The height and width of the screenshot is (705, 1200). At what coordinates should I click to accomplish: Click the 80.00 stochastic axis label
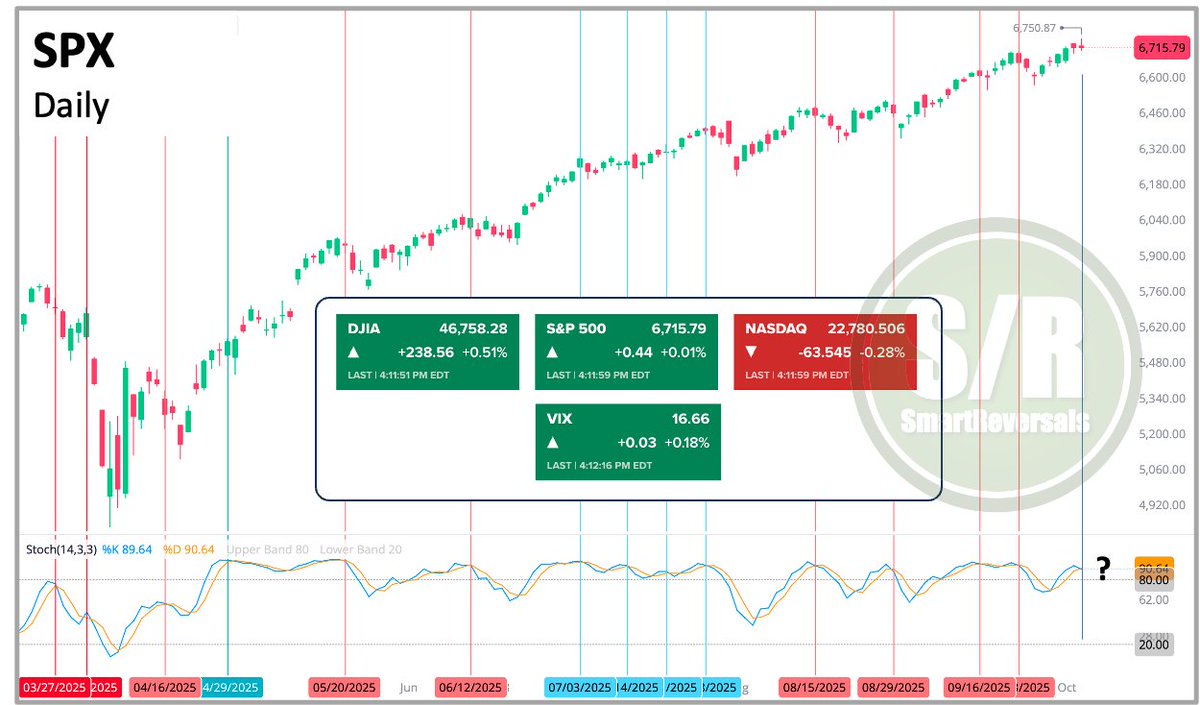1153,579
